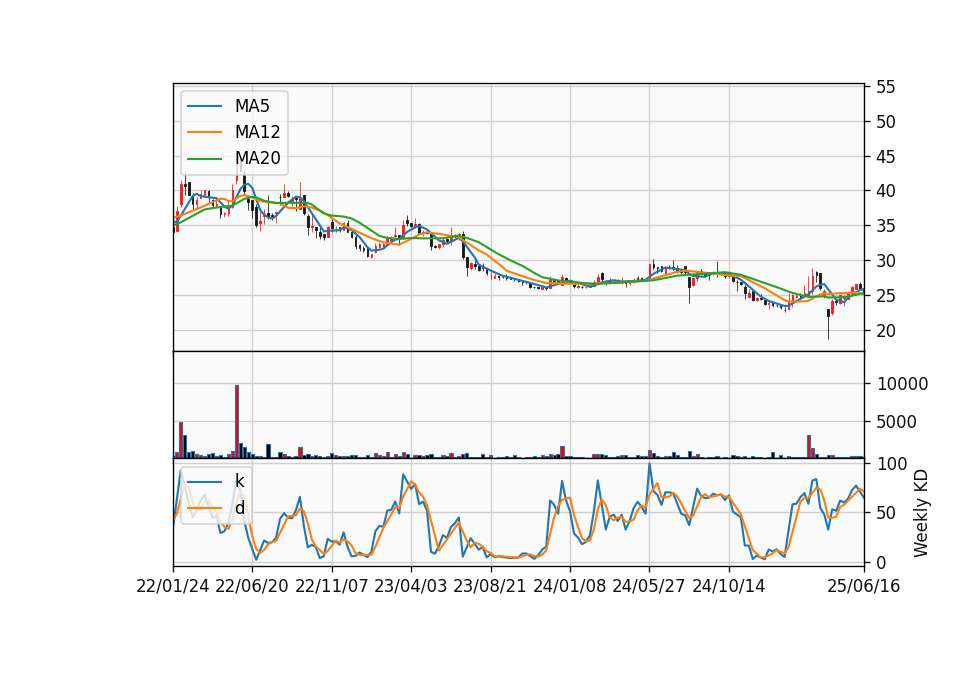The width and height of the screenshot is (960, 690).
Task: Click the 22/11/07 date tick label
Action: point(332,586)
